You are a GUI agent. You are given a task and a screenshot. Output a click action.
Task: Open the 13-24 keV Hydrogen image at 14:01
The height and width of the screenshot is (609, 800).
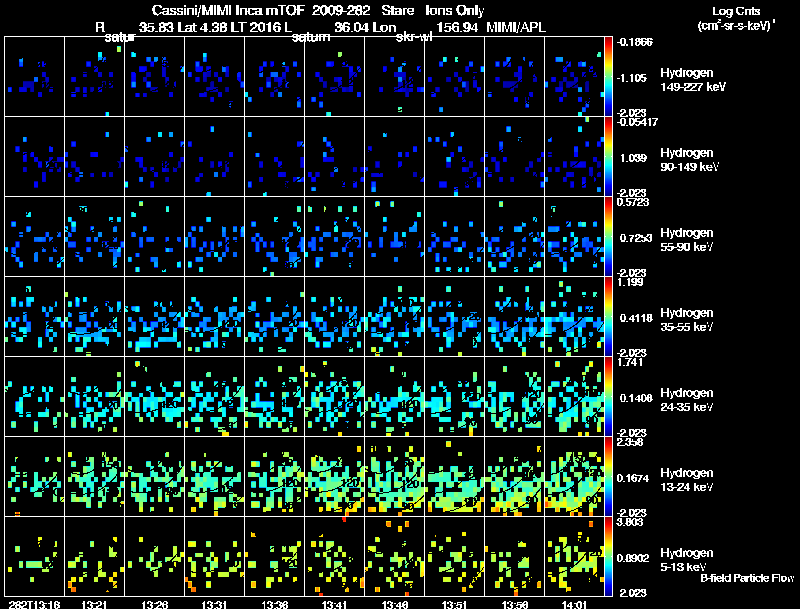tap(575, 477)
